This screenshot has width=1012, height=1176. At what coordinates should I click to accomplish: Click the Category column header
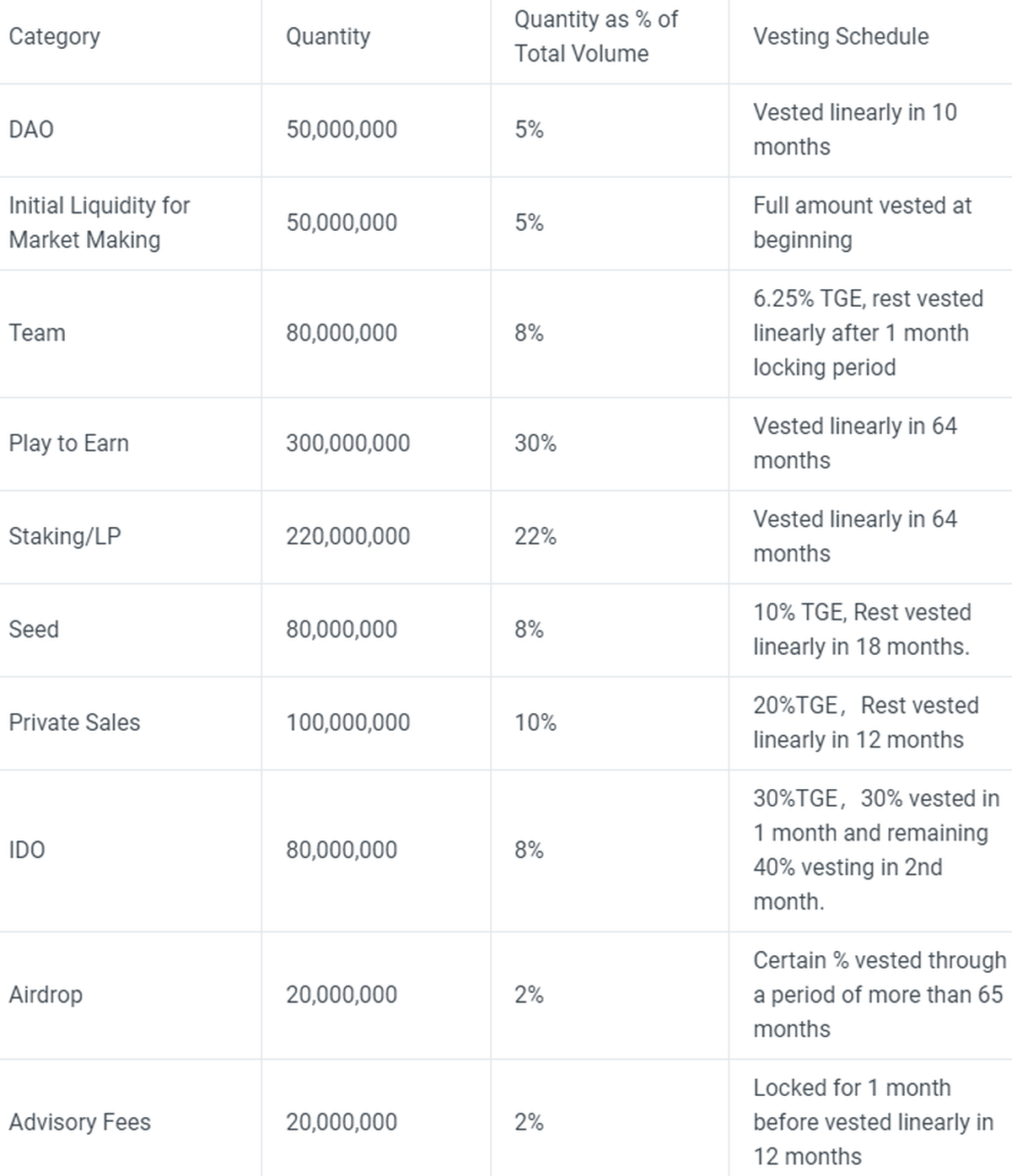[x=54, y=36]
